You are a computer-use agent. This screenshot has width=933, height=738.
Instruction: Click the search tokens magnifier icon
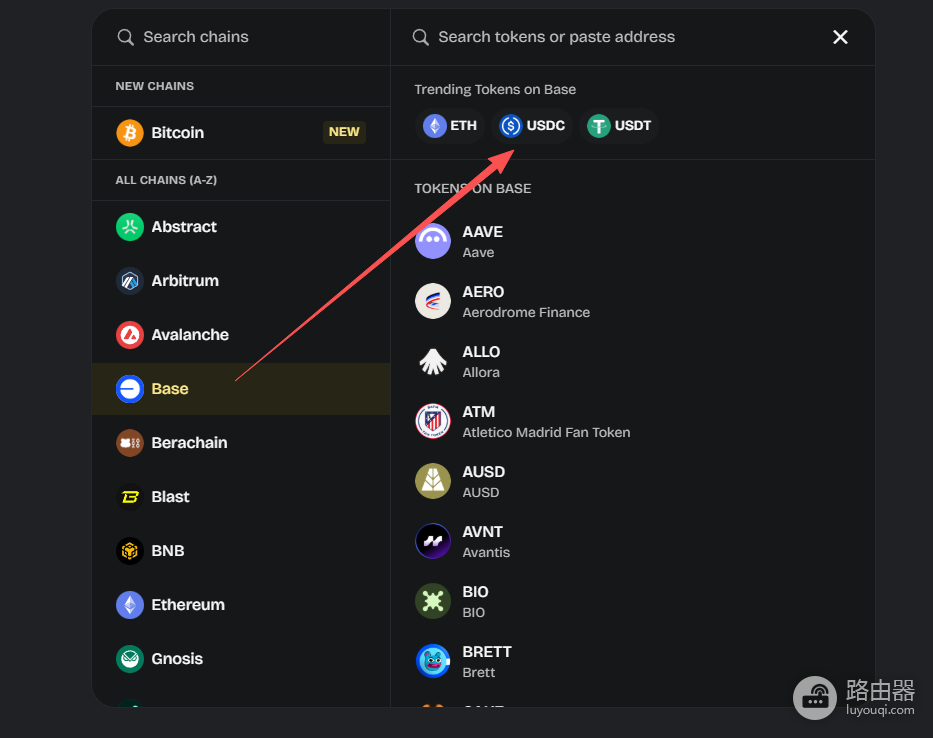(x=420, y=37)
